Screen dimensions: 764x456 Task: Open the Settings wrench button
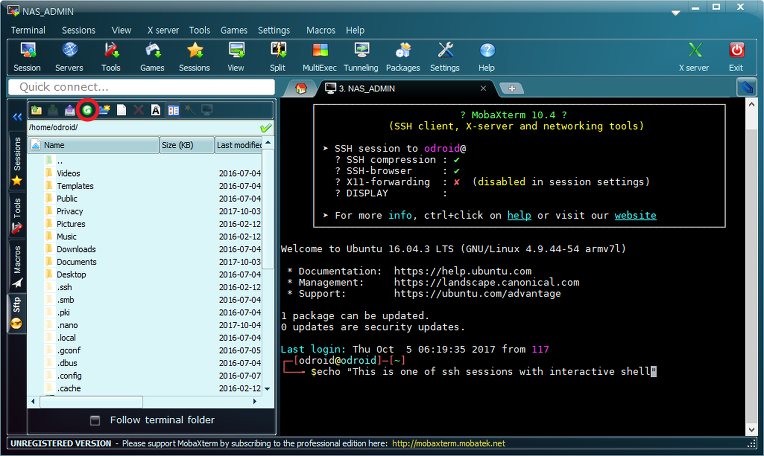pyautogui.click(x=445, y=57)
